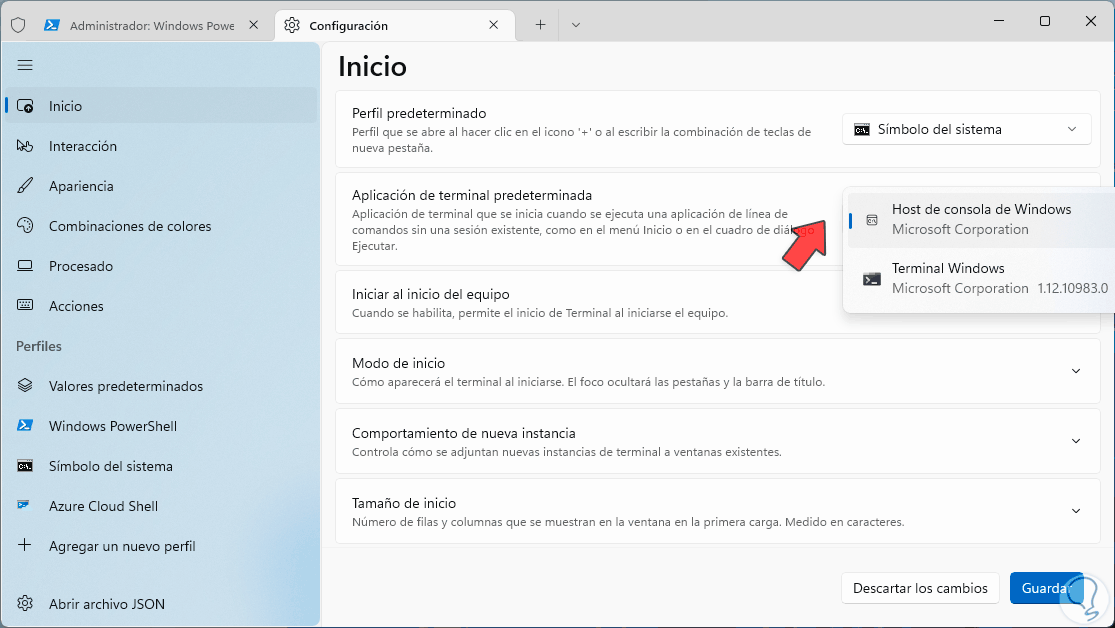Open Acciones settings page
The height and width of the screenshot is (628, 1115).
tap(161, 306)
